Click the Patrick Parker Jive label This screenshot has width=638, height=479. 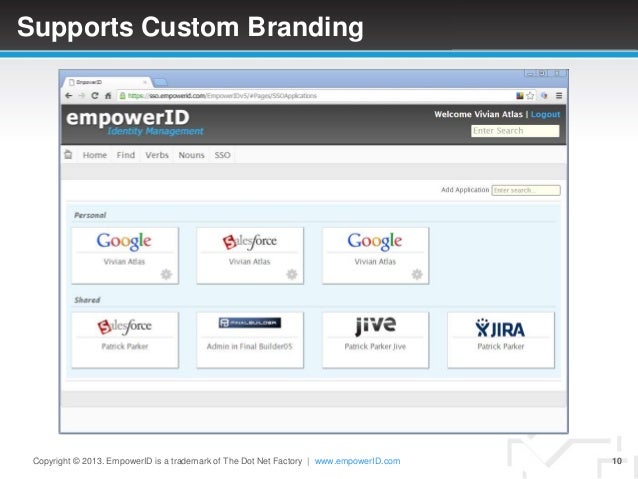pyautogui.click(x=375, y=346)
